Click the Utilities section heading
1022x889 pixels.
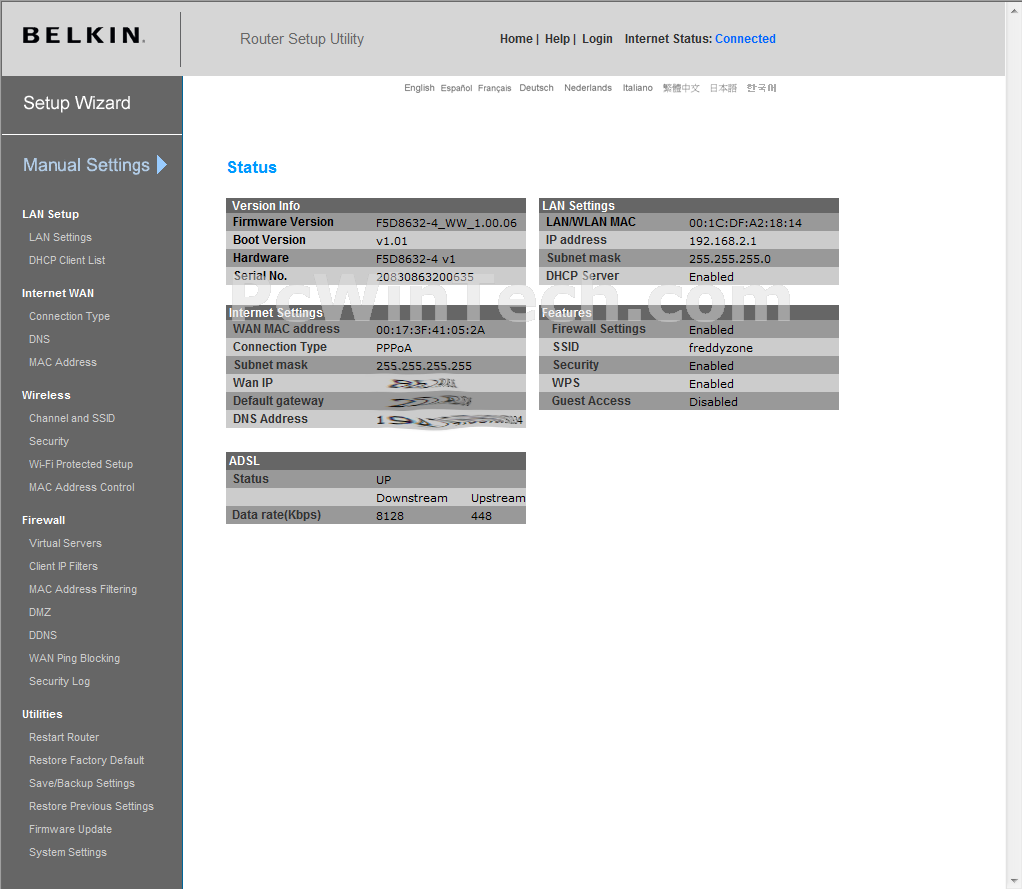42,714
